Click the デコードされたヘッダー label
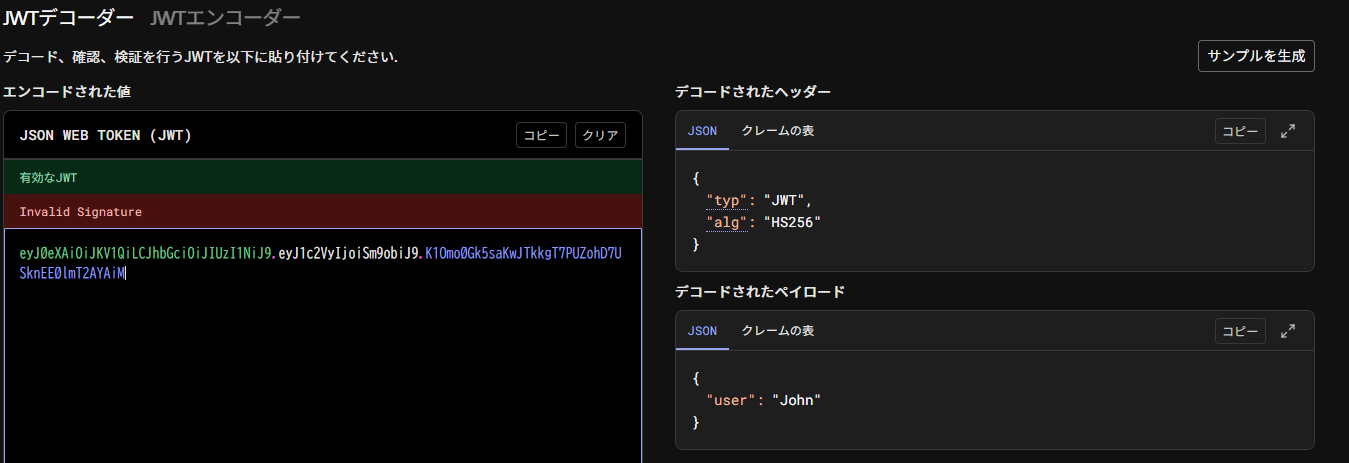This screenshot has height=463, width=1349. tap(753, 91)
